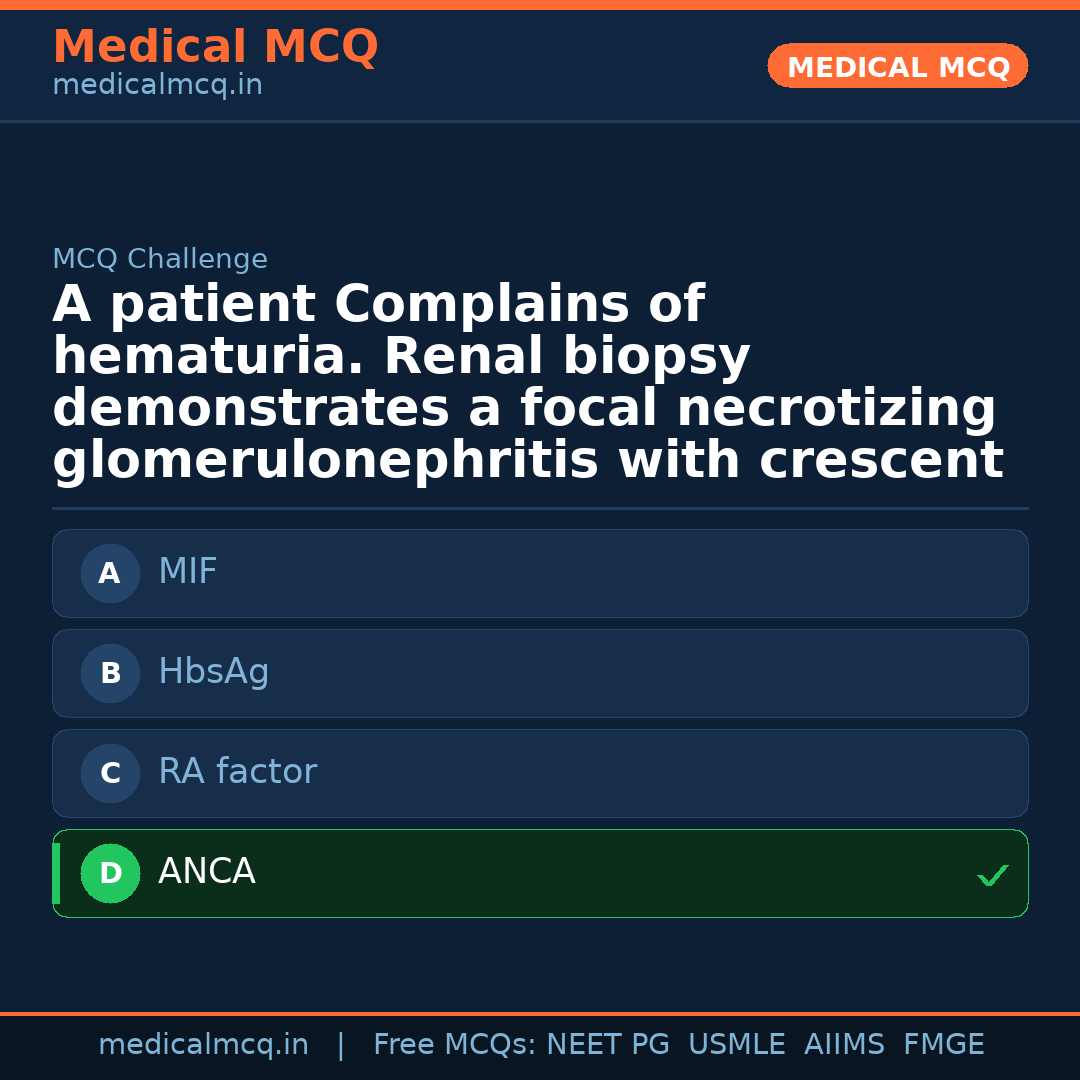Viewport: 1080px width, 1080px height.
Task: Click the orange MEDICAL MCQ badge
Action: (x=897, y=67)
